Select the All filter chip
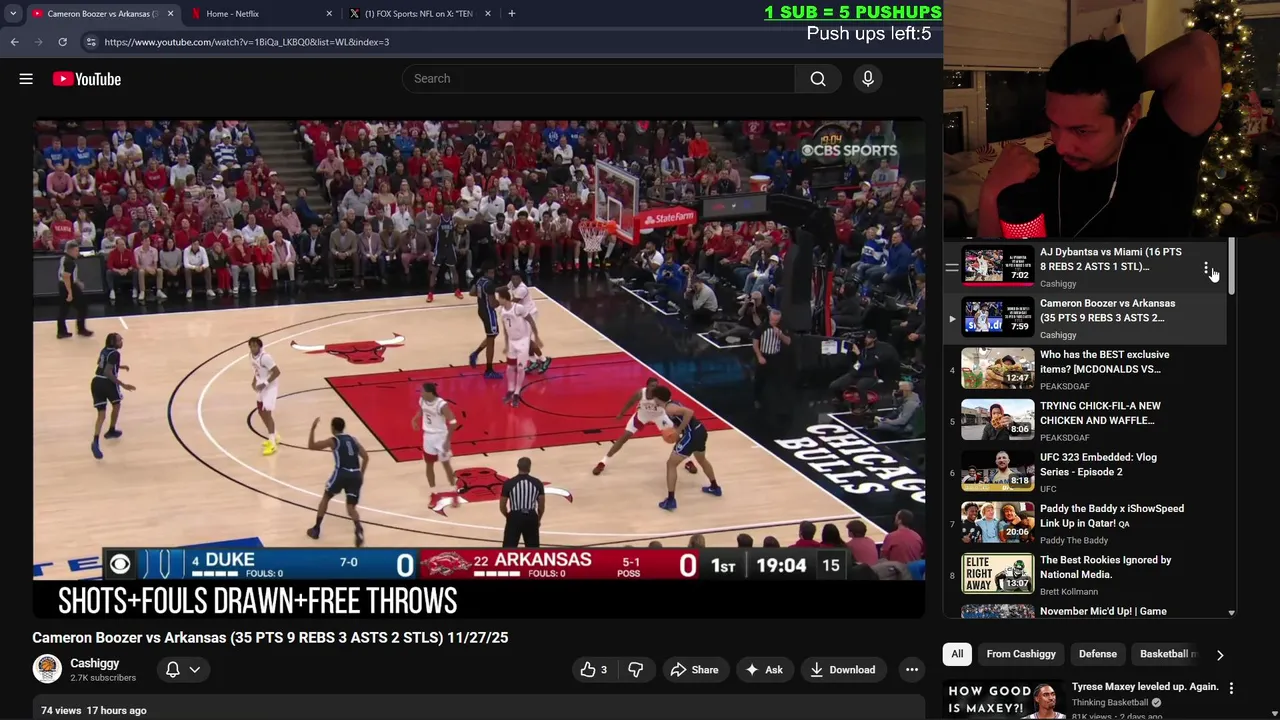 (957, 654)
